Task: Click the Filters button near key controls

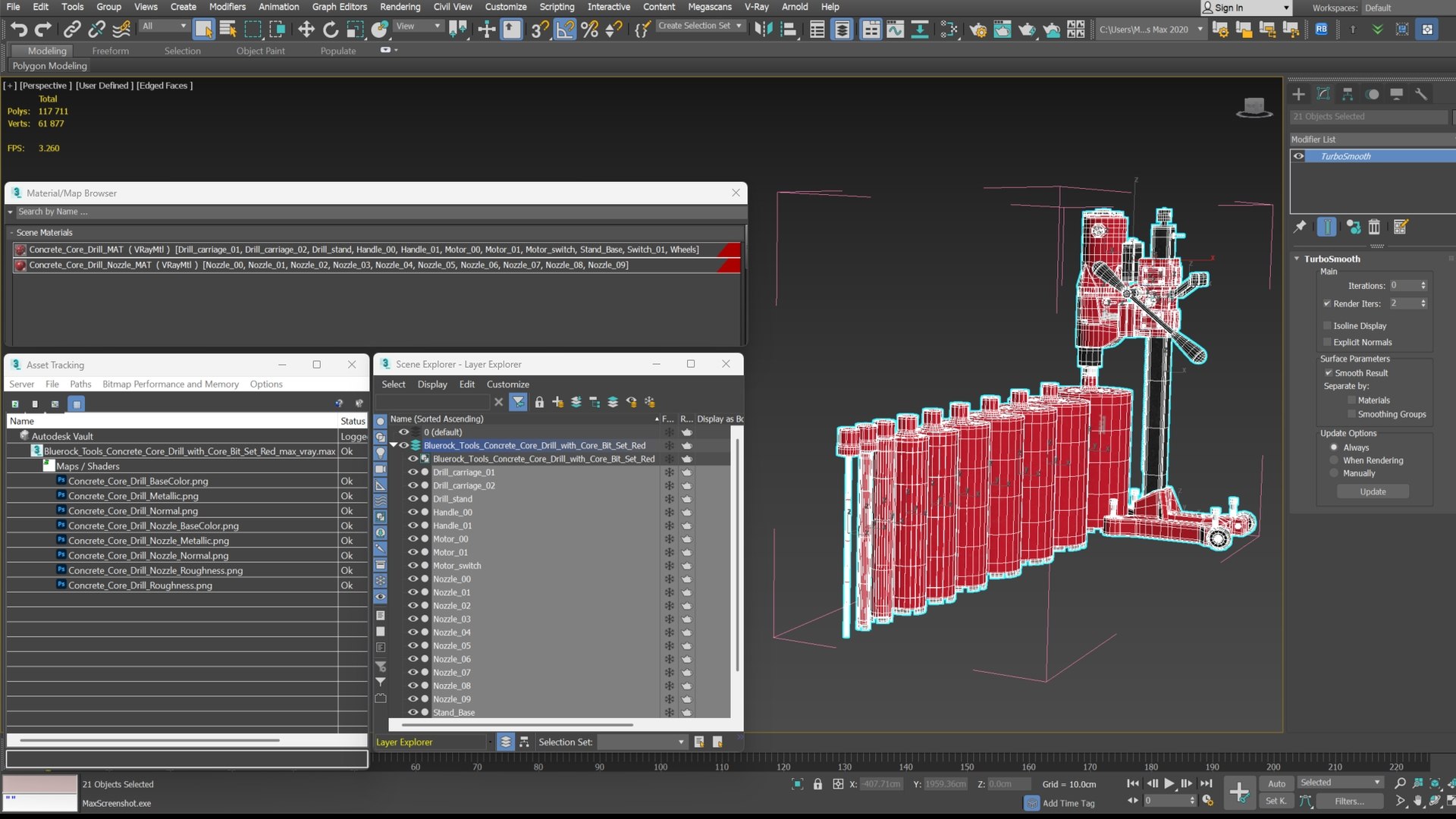Action: tap(1350, 801)
